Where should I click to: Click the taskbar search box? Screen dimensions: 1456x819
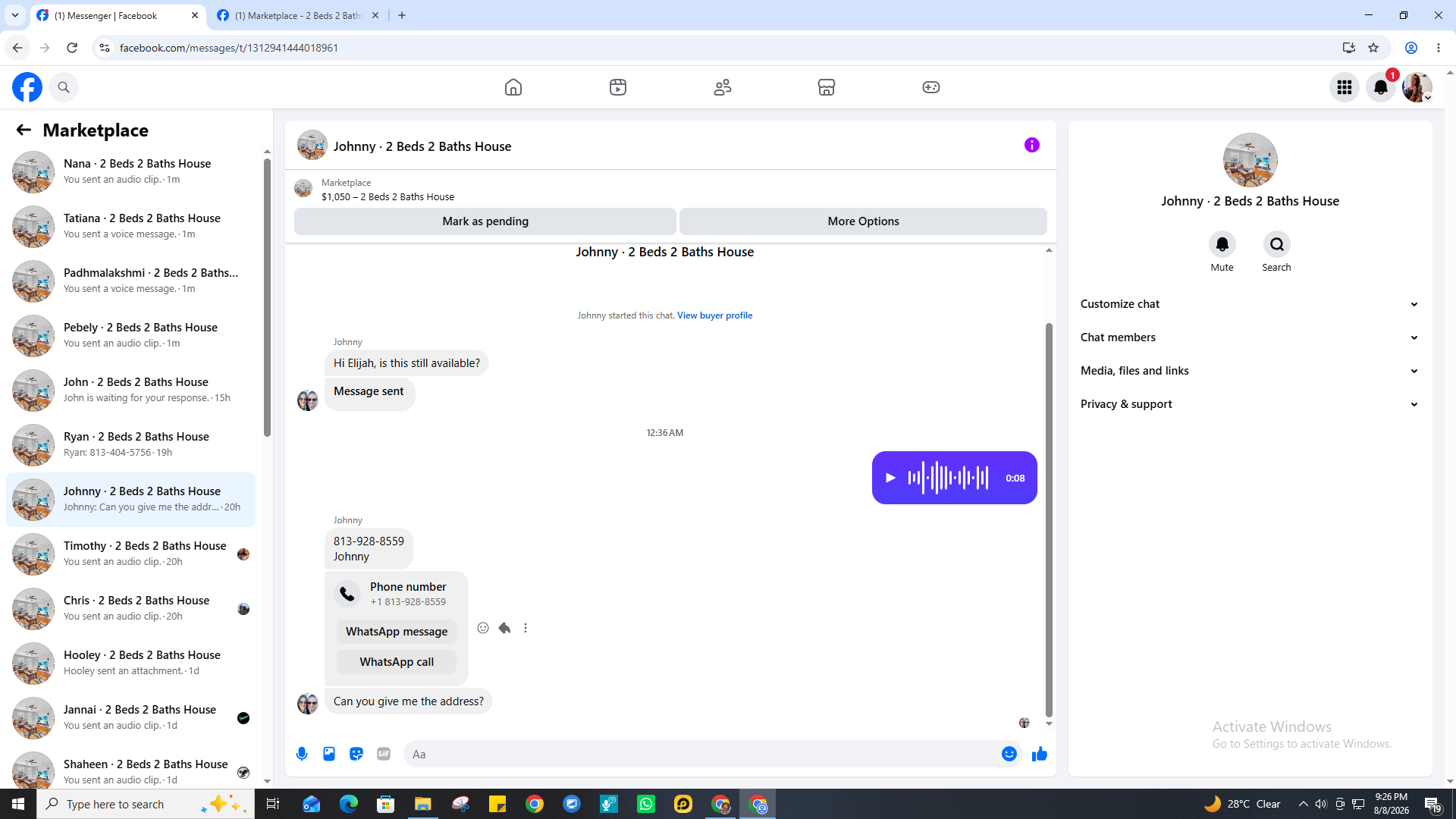coord(146,804)
